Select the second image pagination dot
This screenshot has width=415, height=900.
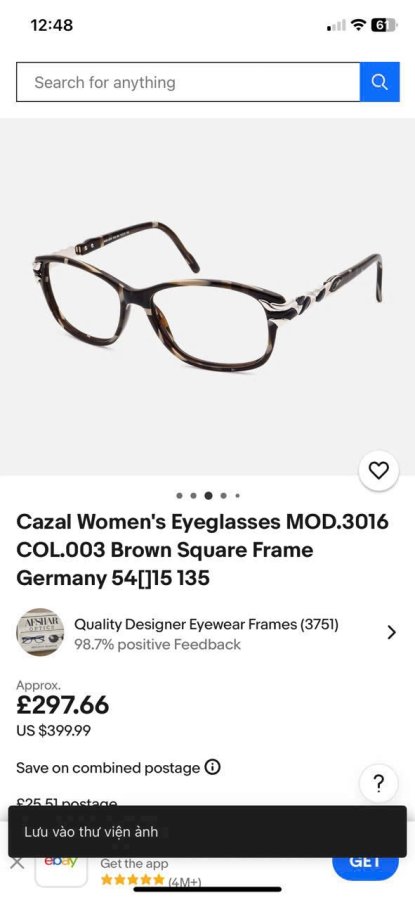[x=193, y=495]
